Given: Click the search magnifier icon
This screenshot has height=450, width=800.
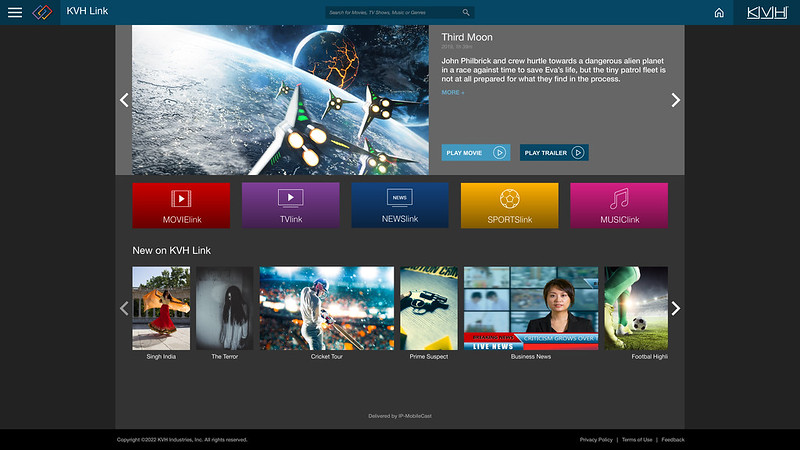Looking at the screenshot, I should (x=466, y=13).
